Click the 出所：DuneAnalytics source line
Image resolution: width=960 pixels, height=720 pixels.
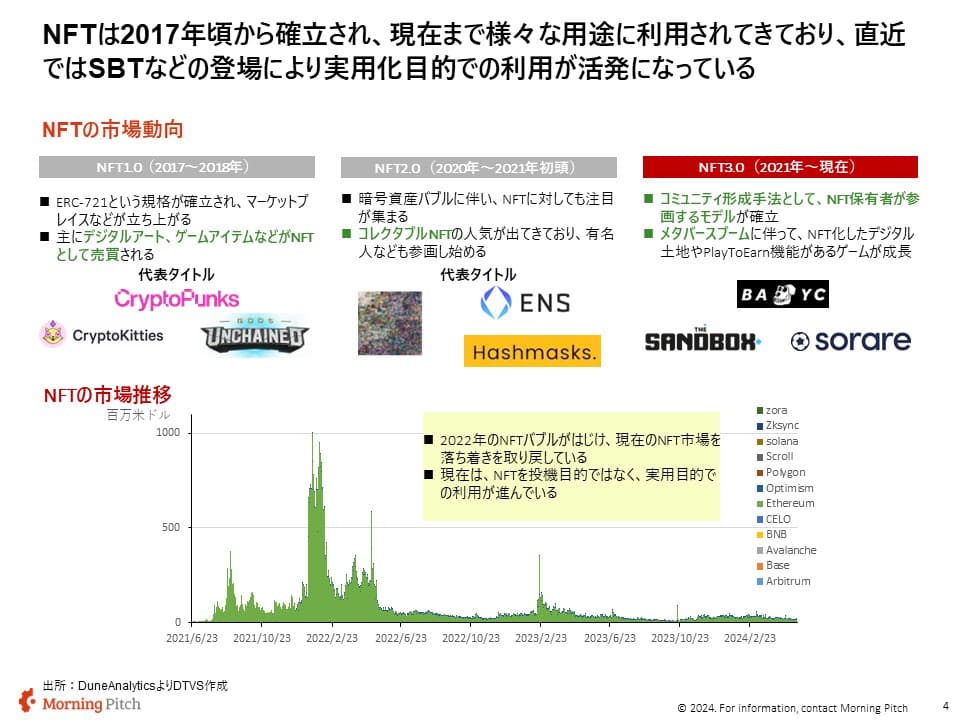pos(135,686)
